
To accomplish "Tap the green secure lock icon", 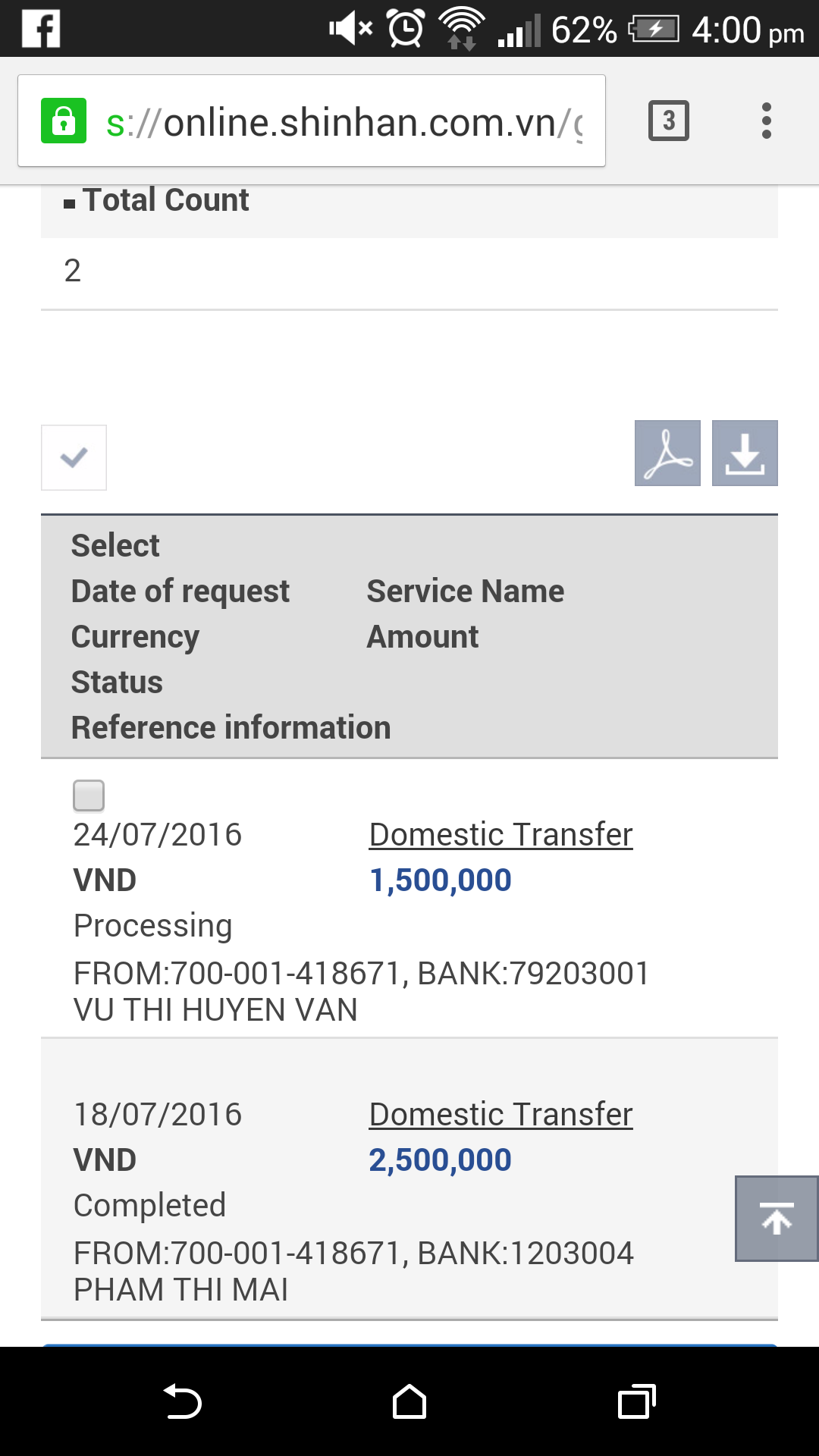I will point(64,121).
